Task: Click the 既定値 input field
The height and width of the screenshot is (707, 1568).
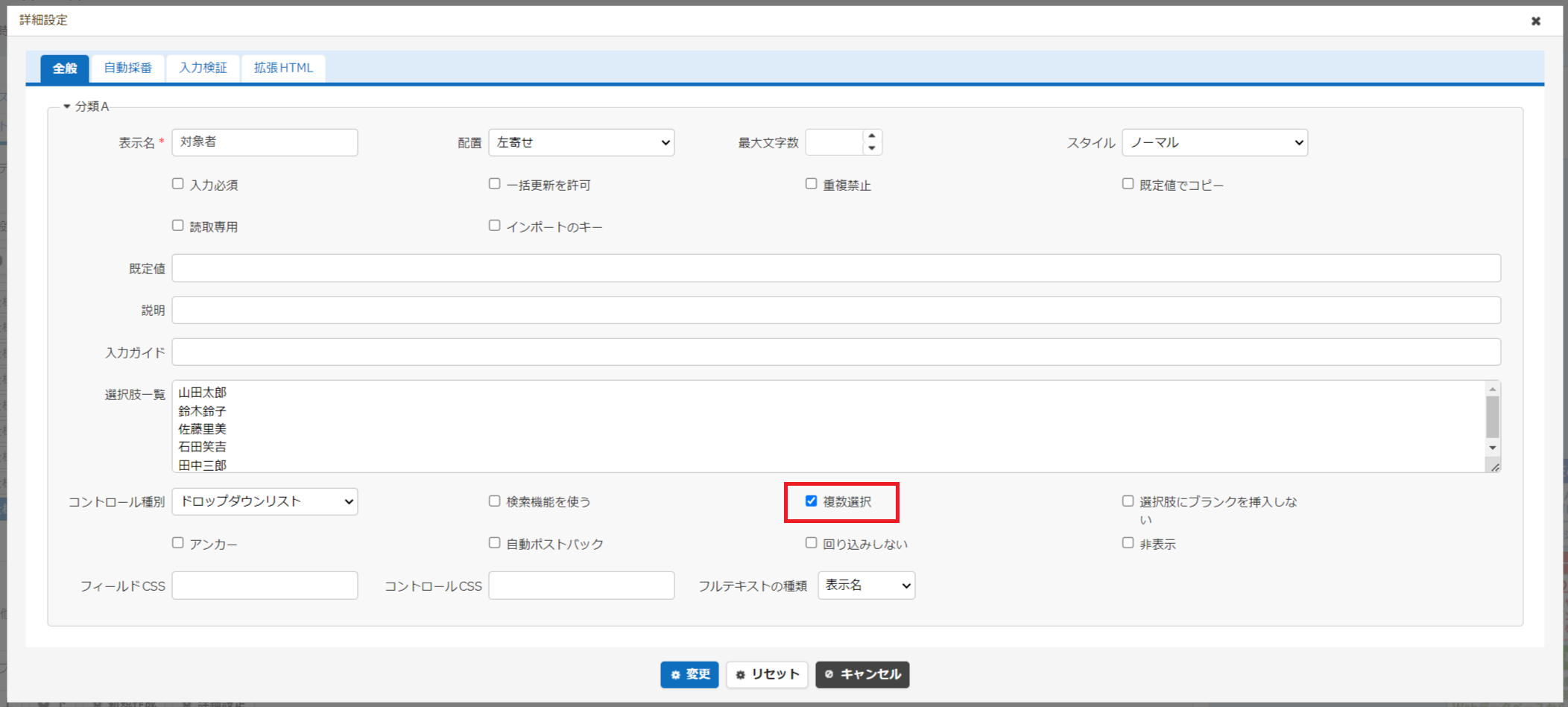Action: [x=836, y=268]
